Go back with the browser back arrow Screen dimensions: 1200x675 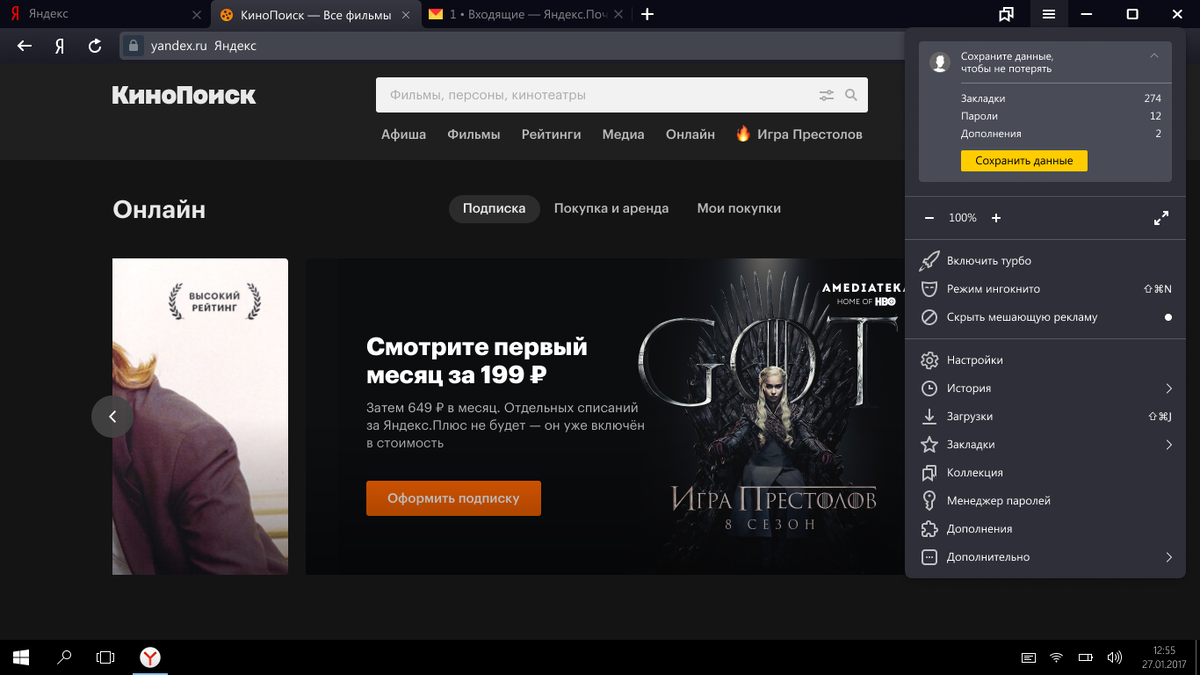click(x=25, y=46)
